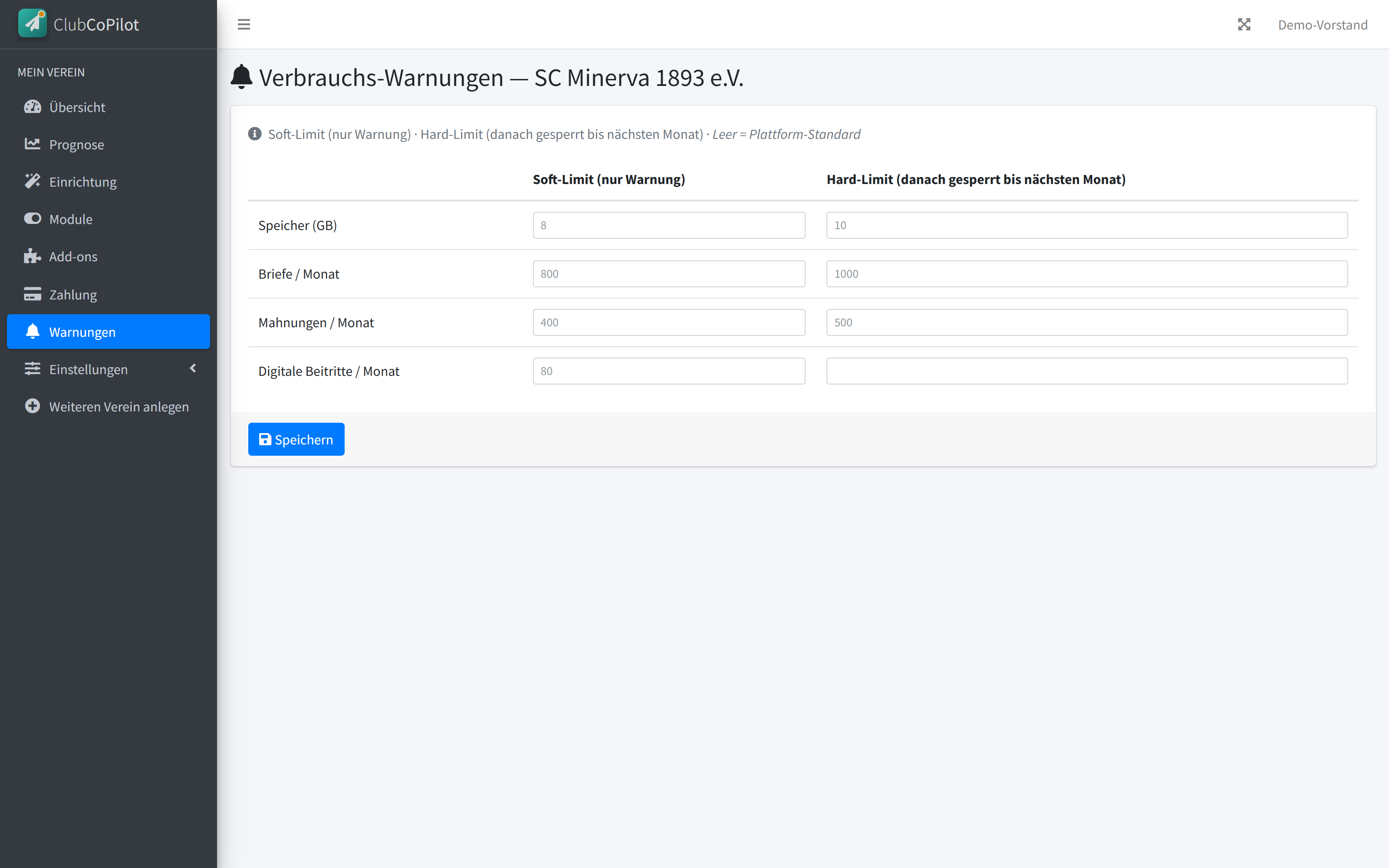Click the ClubCoPilot rocket logo icon

[33, 23]
